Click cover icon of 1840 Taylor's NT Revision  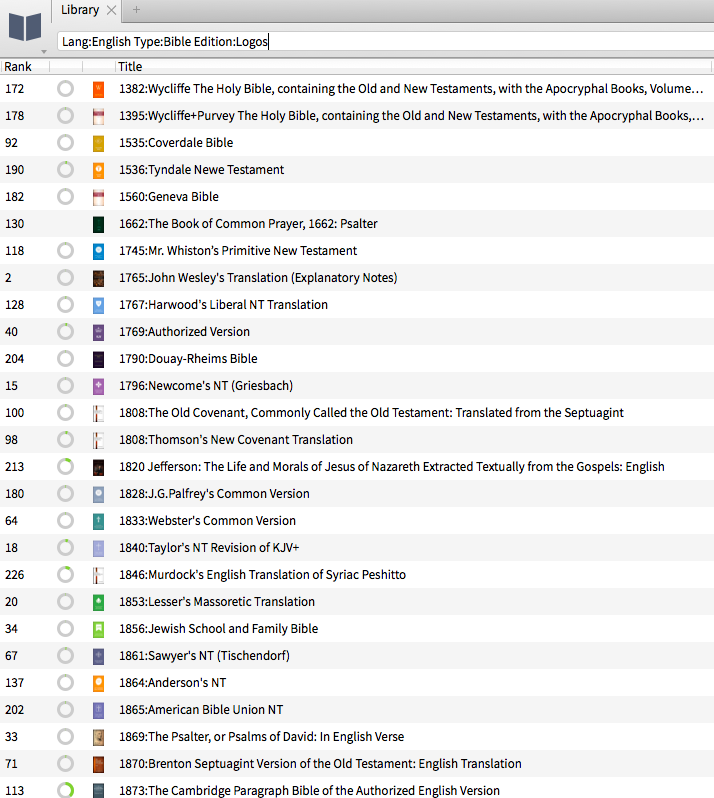coord(98,548)
